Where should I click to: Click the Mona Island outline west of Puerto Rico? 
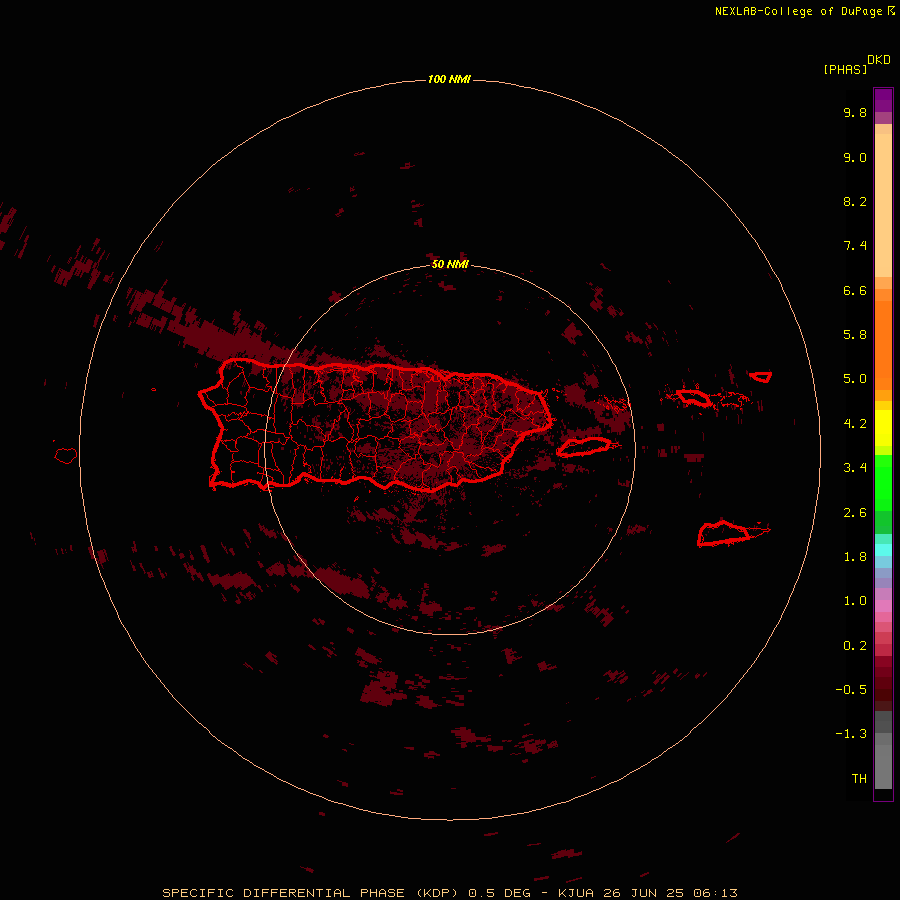[x=66, y=456]
